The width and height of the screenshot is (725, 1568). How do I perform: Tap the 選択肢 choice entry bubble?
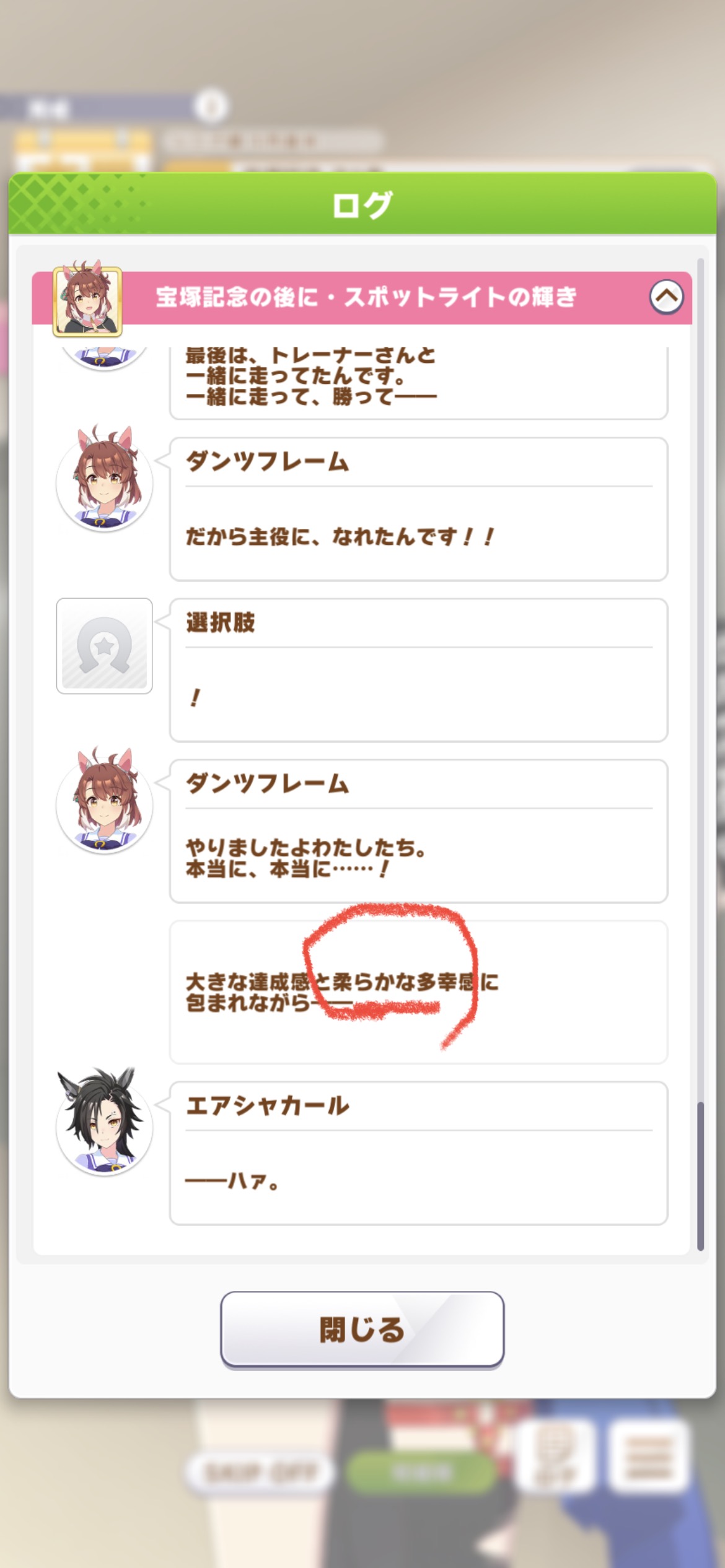pos(419,670)
